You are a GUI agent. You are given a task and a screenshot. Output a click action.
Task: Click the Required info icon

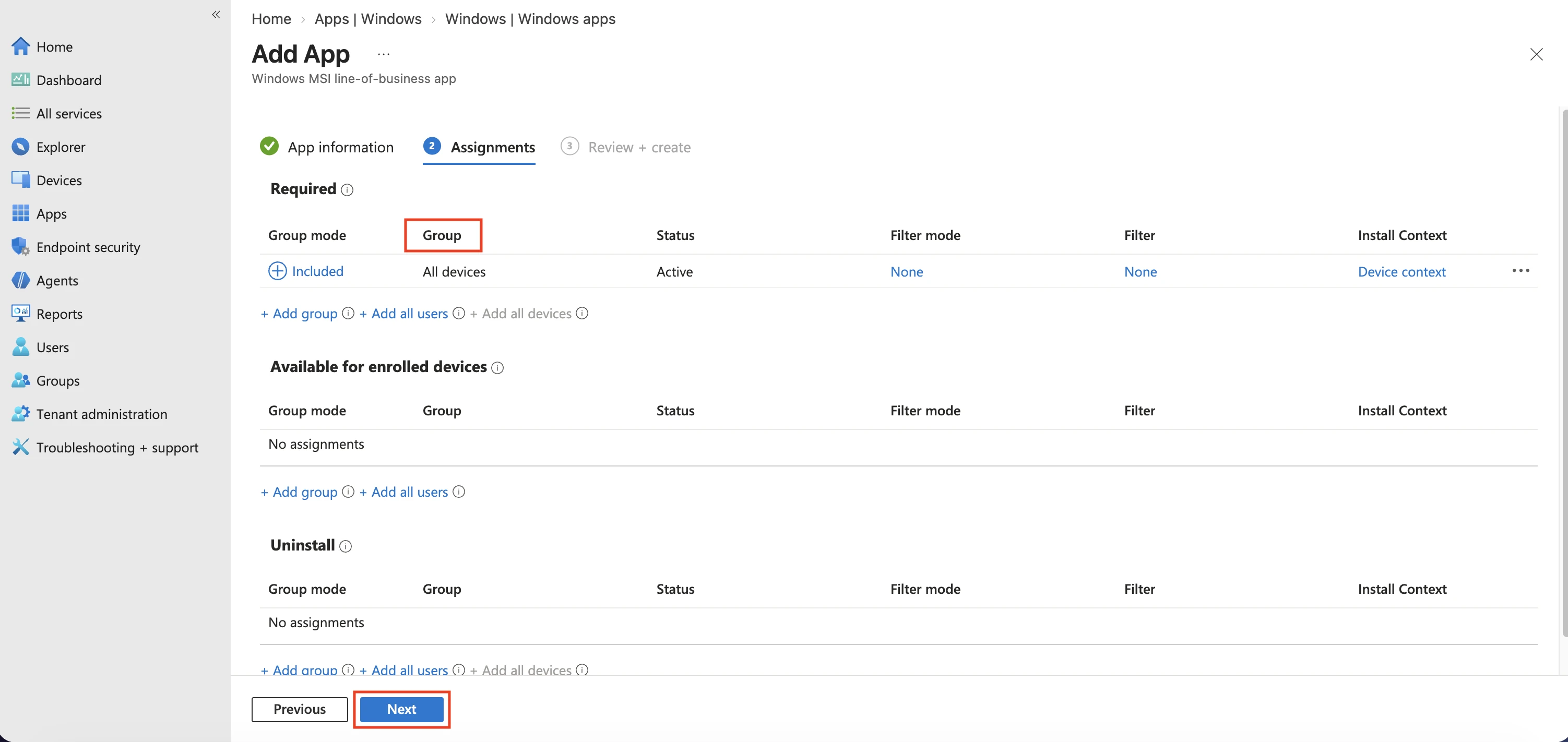tap(347, 190)
